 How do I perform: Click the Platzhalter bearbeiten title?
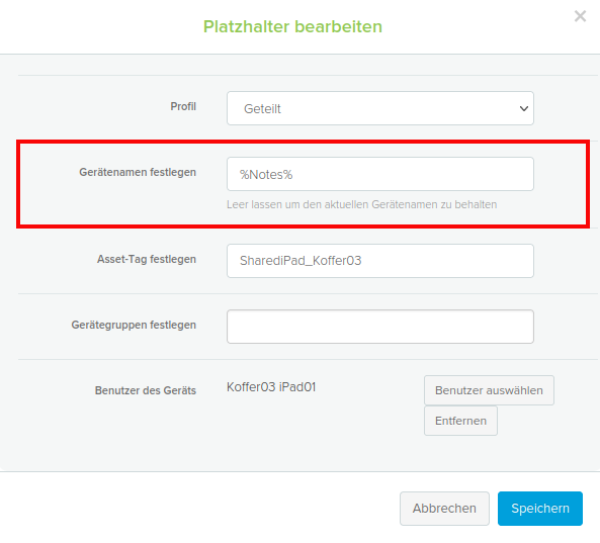(293, 27)
